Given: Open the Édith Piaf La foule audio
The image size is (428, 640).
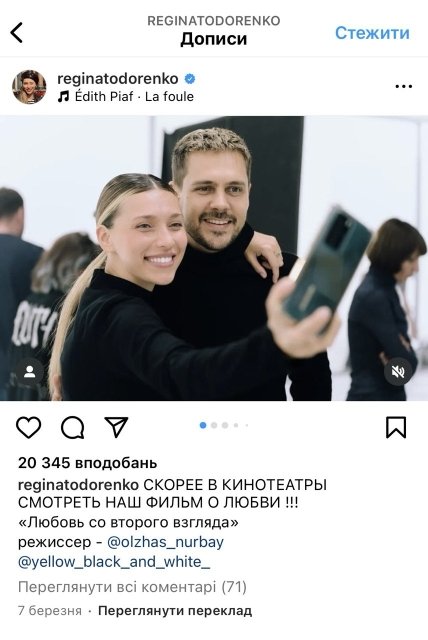Looking at the screenshot, I should click(x=134, y=97).
